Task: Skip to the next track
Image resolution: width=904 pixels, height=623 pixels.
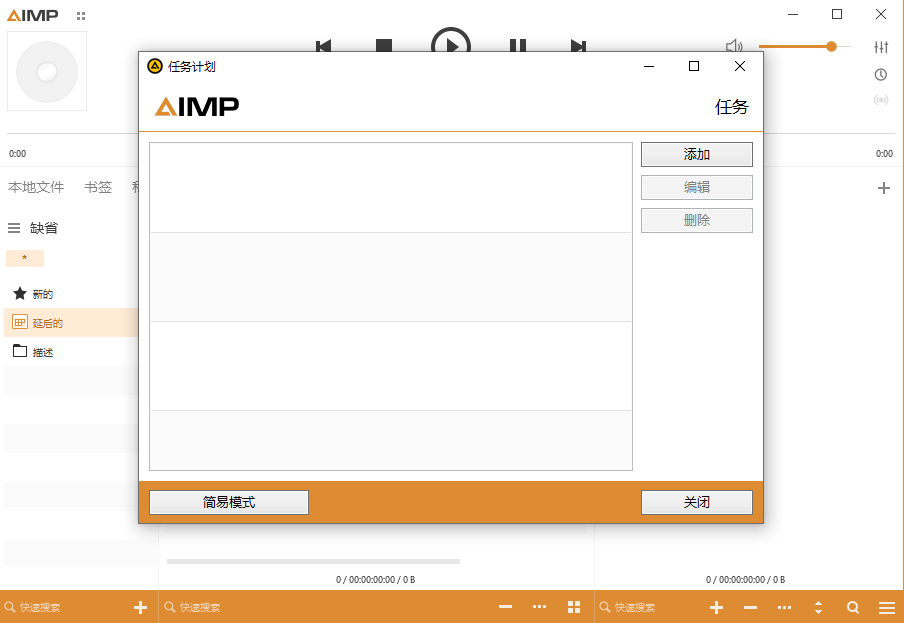Action: 578,46
